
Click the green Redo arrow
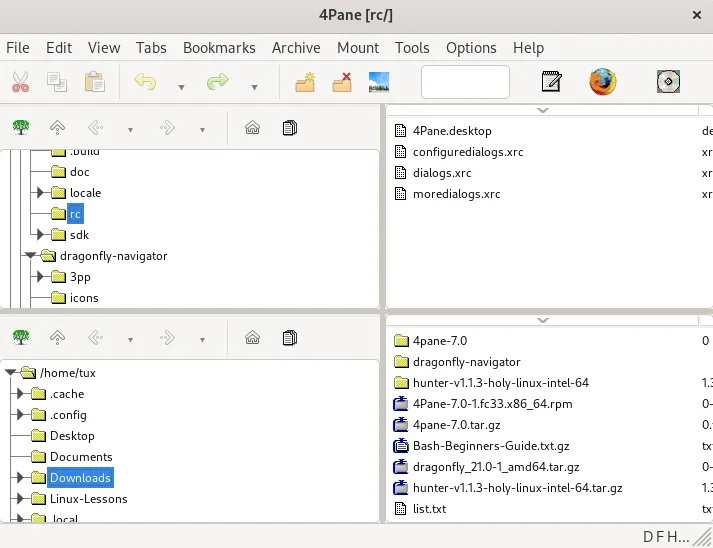point(217,82)
